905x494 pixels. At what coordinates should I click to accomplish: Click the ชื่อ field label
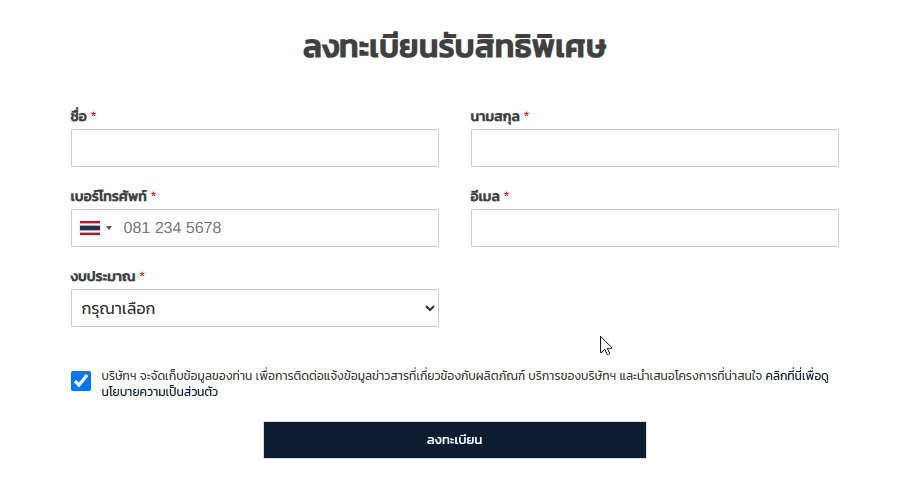point(78,116)
